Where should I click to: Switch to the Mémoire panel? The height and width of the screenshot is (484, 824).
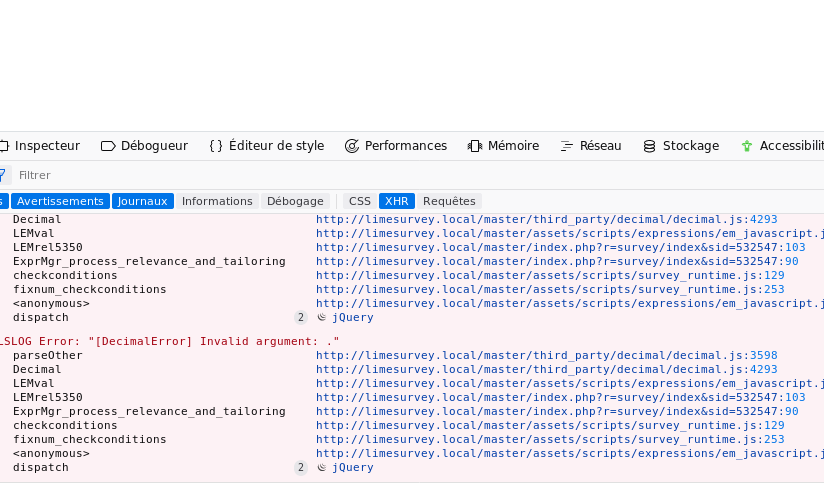[503, 146]
